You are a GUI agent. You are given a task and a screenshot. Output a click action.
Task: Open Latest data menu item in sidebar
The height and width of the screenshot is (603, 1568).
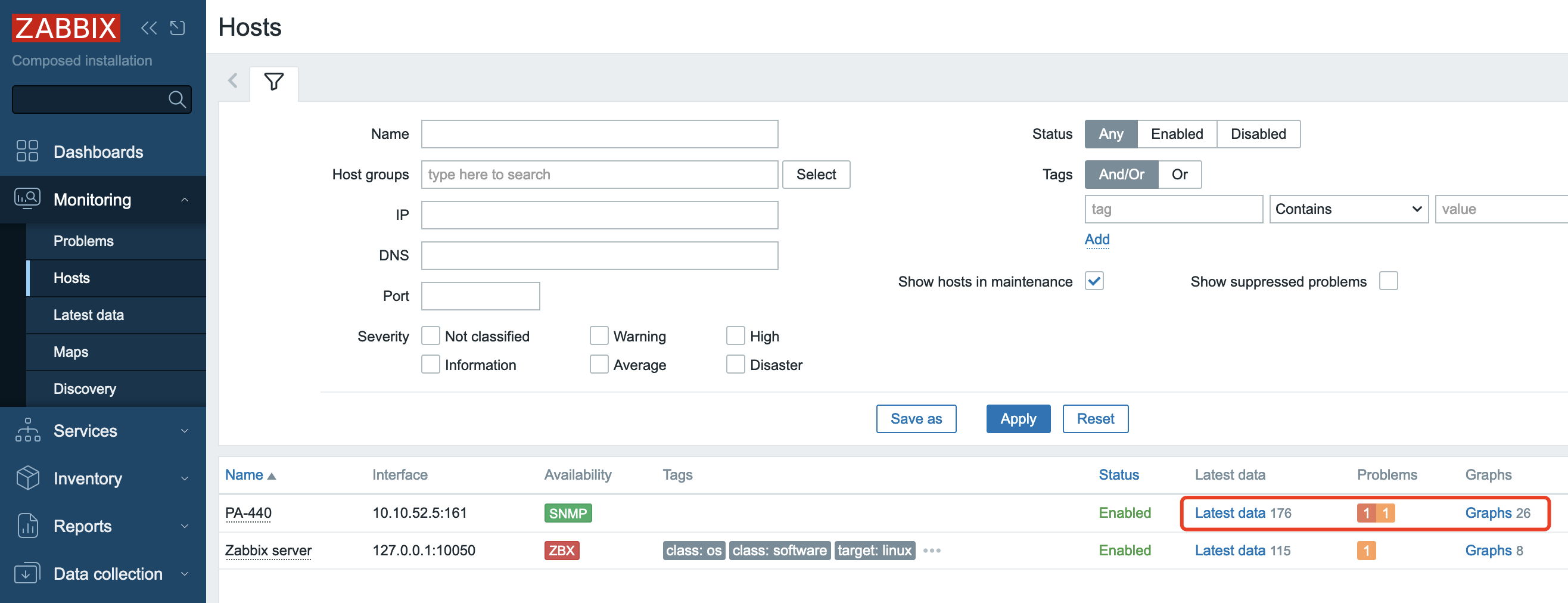[x=116, y=315]
